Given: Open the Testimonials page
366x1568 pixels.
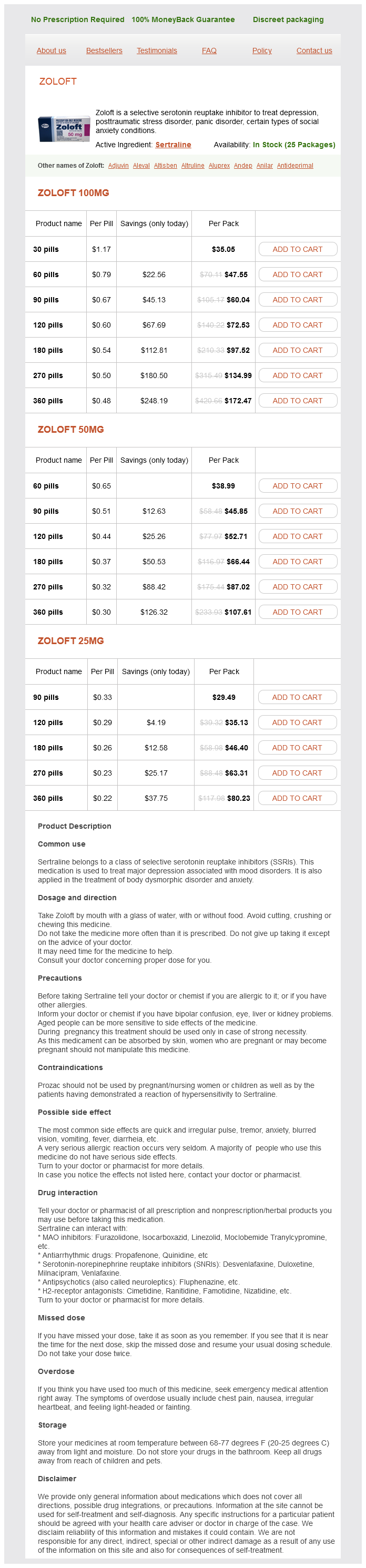Looking at the screenshot, I should 157,50.
